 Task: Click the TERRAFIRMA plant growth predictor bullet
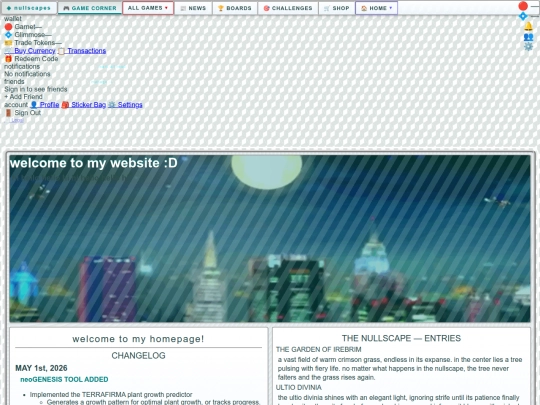111,395
